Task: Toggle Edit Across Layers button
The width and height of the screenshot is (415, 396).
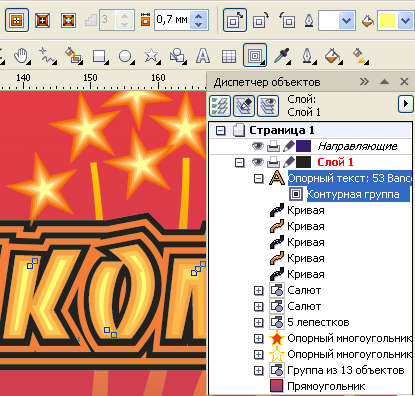Action: coord(244,106)
